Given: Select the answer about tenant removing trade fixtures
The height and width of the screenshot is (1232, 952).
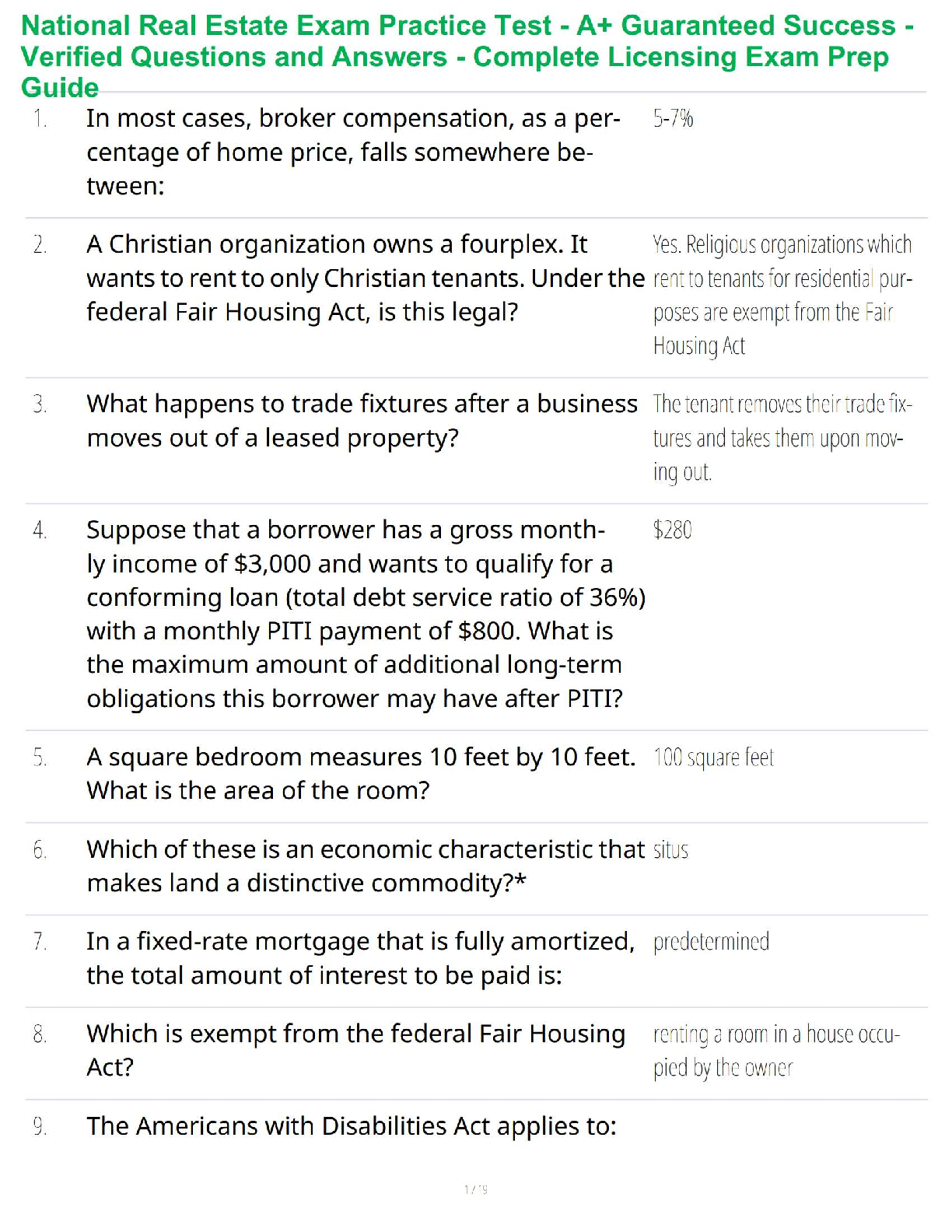Looking at the screenshot, I should (x=782, y=438).
